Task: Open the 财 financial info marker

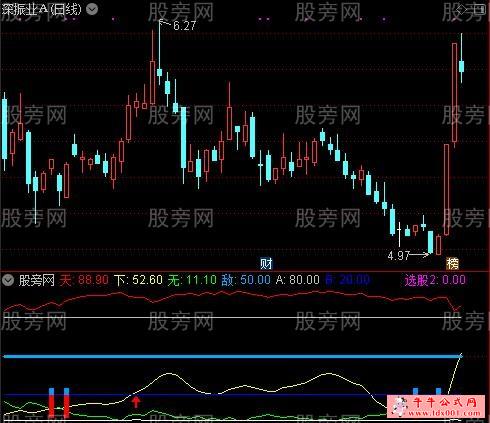Action: [x=266, y=264]
